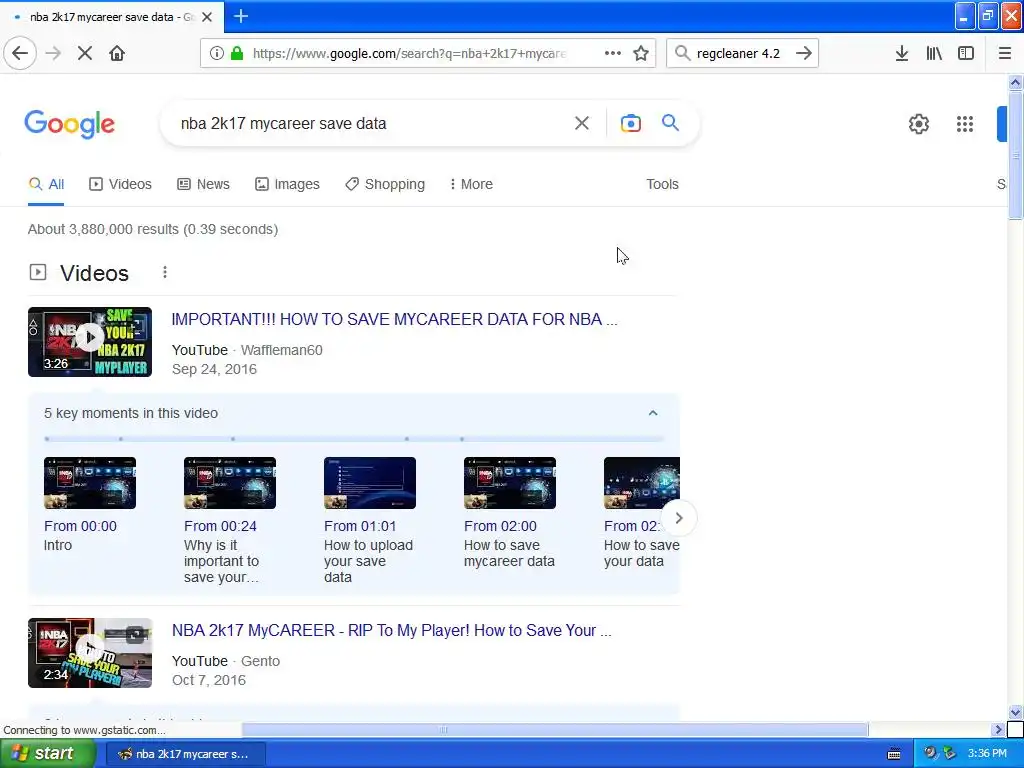Open Videos section three-dot options
1024x768 pixels.
(165, 272)
